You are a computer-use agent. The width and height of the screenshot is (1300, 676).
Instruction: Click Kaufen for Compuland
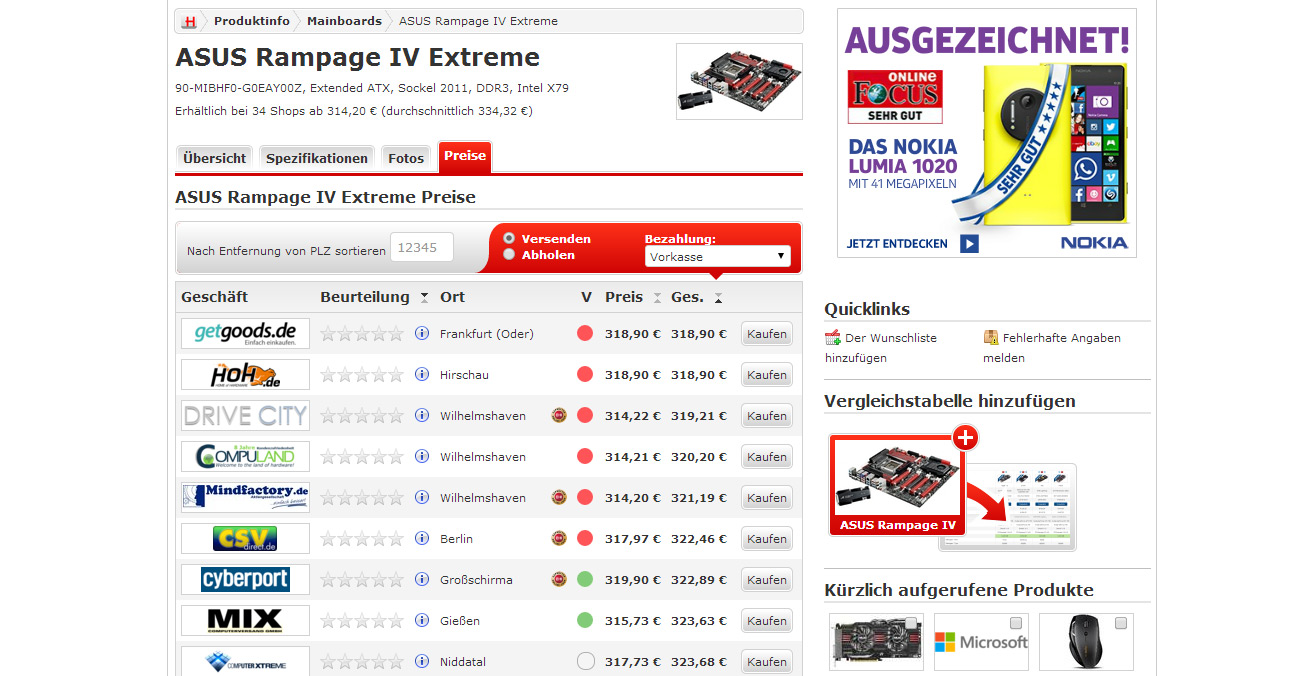point(767,457)
